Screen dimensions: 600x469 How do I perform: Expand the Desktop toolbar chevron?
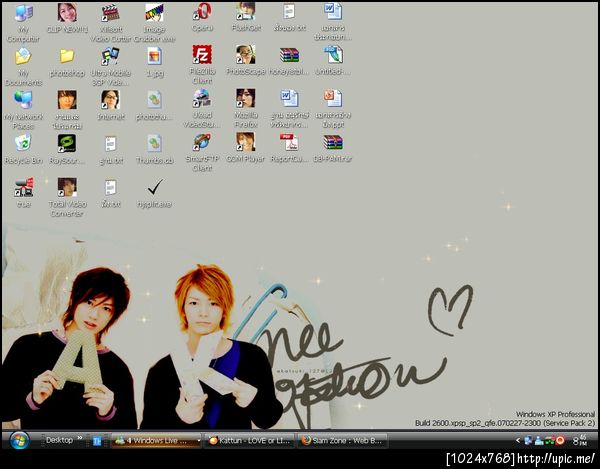pyautogui.click(x=80, y=438)
